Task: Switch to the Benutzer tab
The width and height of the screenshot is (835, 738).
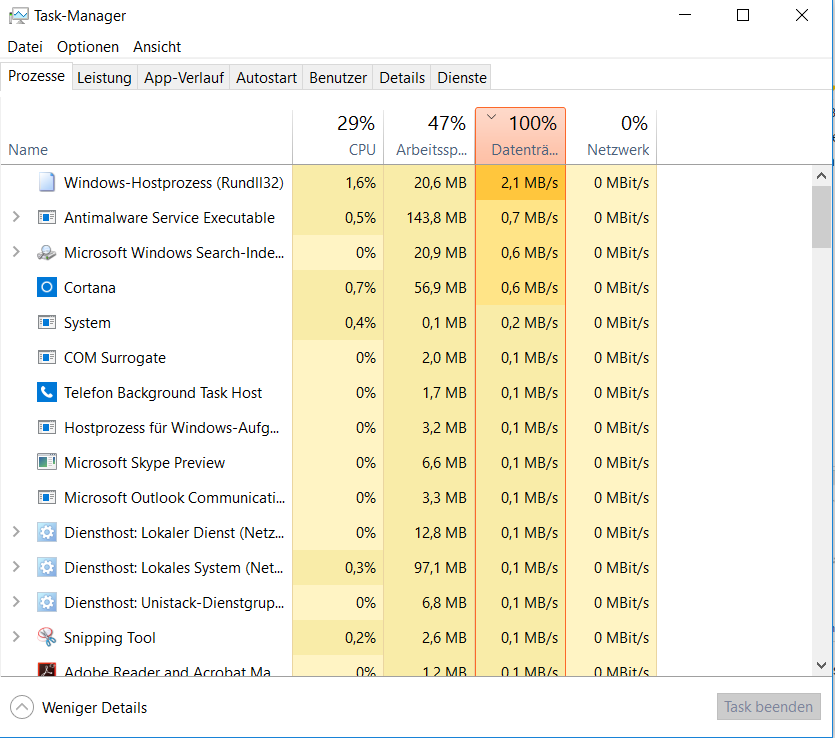Action: (x=338, y=78)
